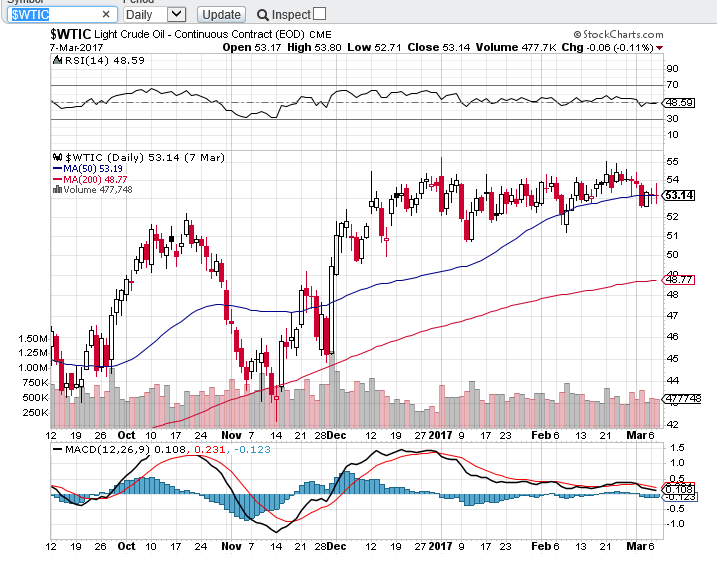The height and width of the screenshot is (563, 717).
Task: Click the RSI(14) indicator icon
Action: 57,60
